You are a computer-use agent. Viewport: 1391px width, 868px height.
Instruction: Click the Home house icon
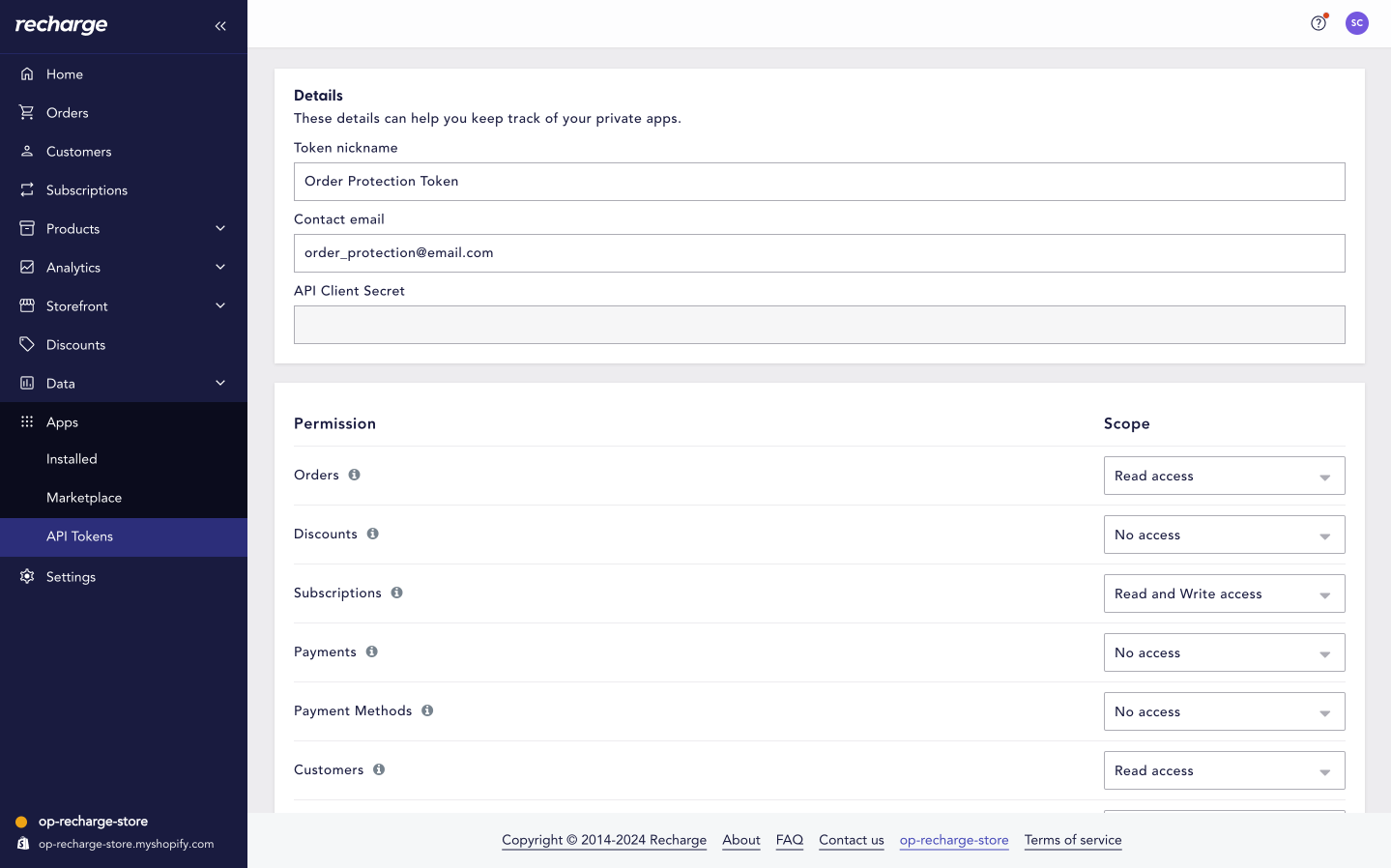[27, 73]
